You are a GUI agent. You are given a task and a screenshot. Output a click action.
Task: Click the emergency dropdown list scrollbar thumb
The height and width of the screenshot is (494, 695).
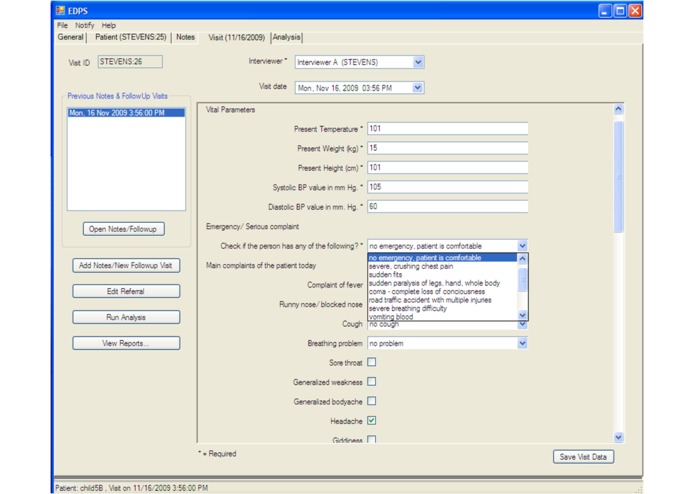[523, 279]
